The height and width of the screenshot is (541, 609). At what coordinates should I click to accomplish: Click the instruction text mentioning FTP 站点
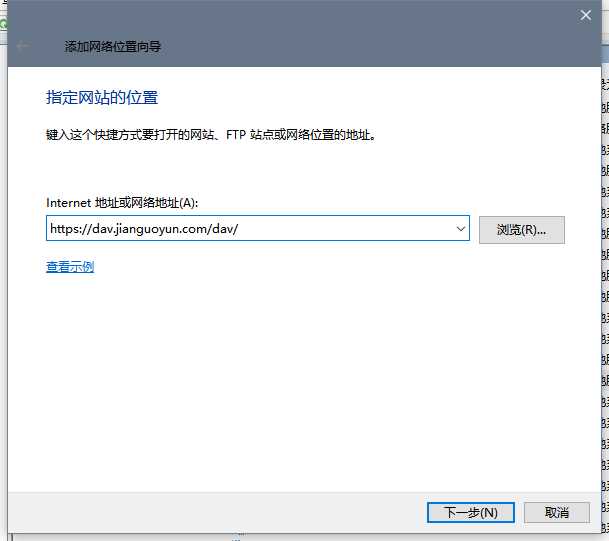[x=211, y=135]
